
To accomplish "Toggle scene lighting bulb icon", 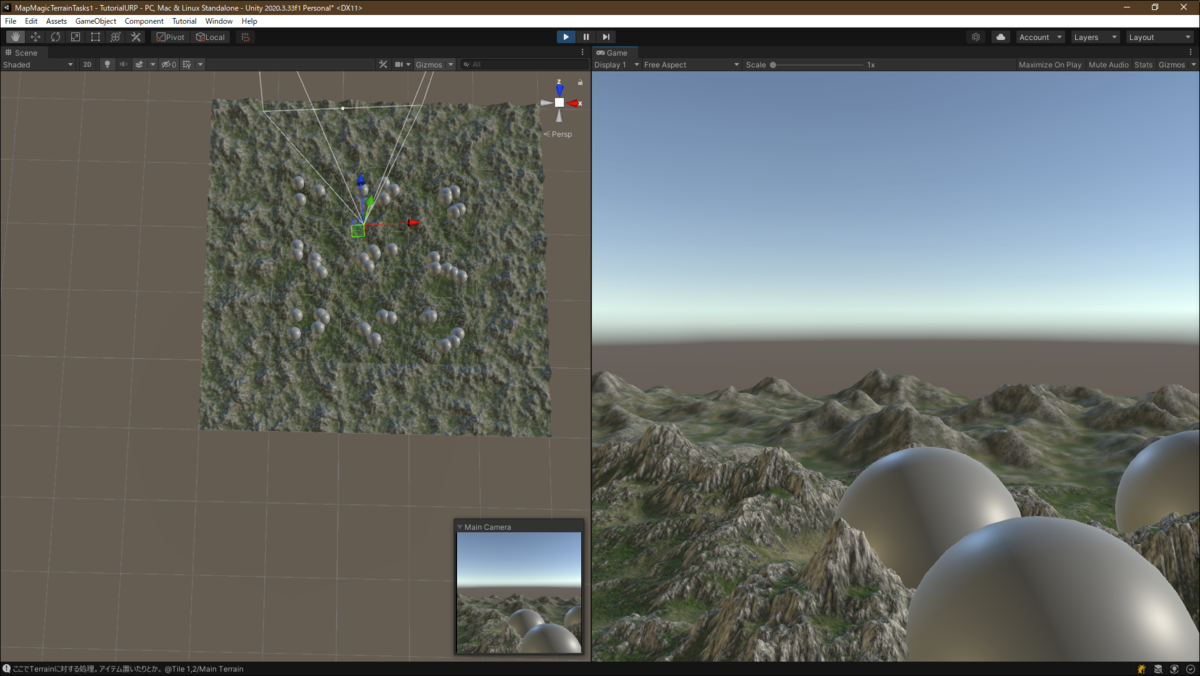I will 108,64.
